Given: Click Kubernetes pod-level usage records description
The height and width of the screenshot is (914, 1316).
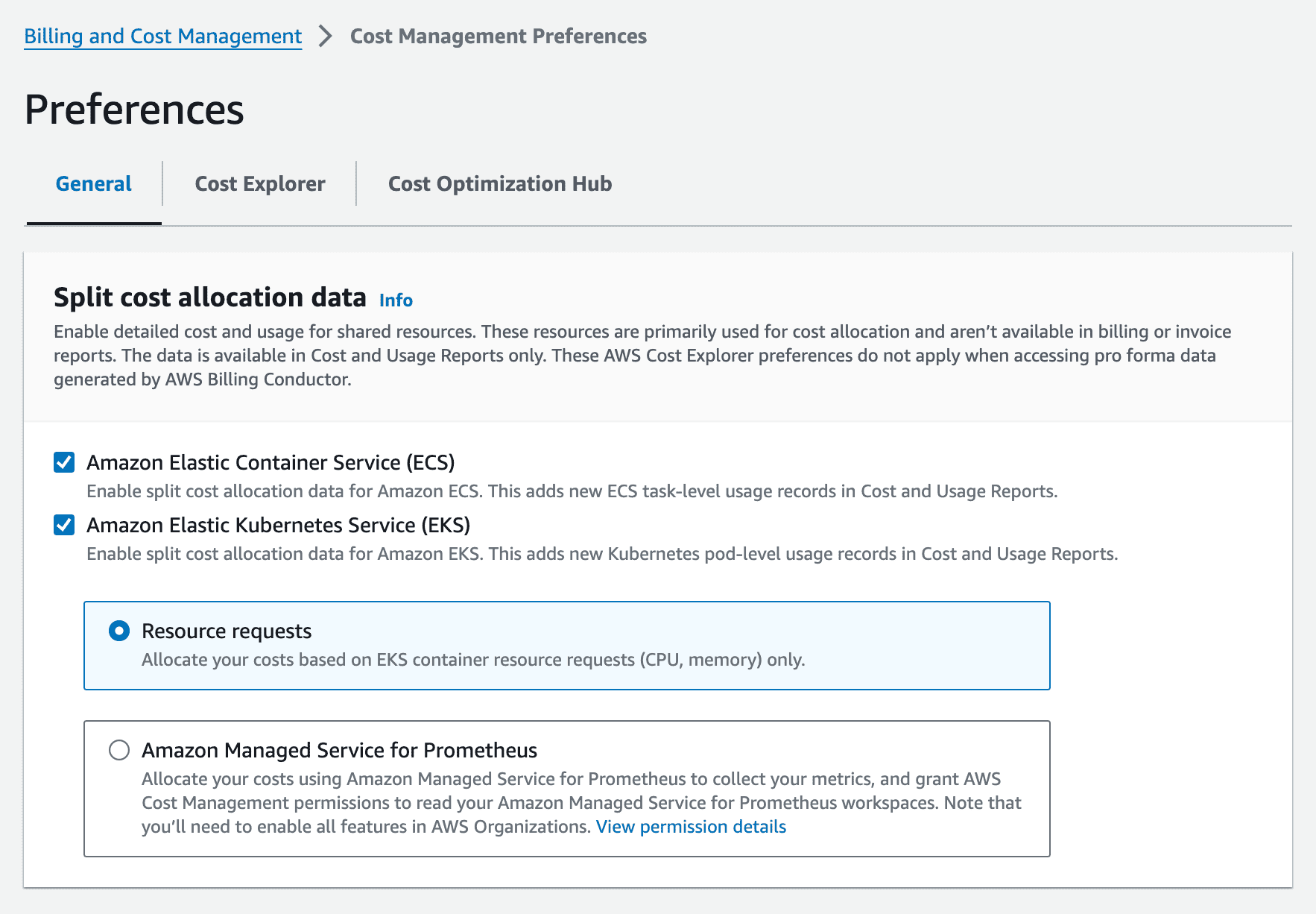Looking at the screenshot, I should 602,554.
